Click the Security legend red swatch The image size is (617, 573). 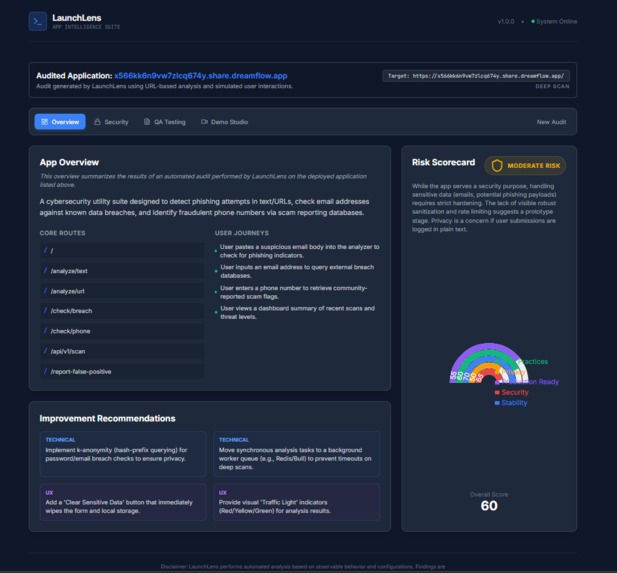(x=497, y=392)
